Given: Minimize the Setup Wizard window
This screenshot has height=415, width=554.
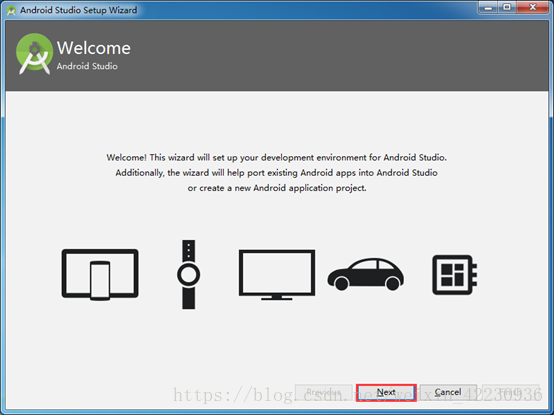Looking at the screenshot, I should point(488,7).
